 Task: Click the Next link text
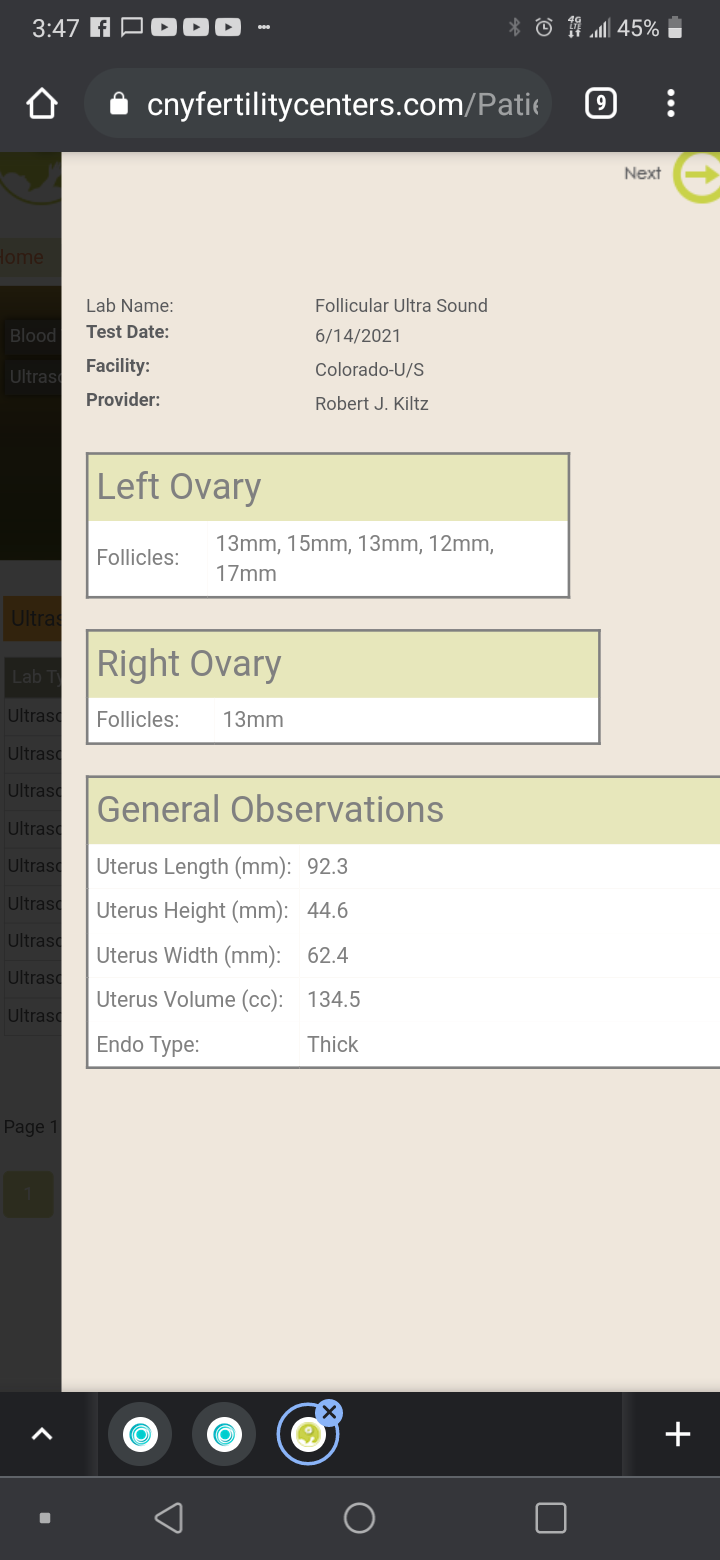click(642, 174)
